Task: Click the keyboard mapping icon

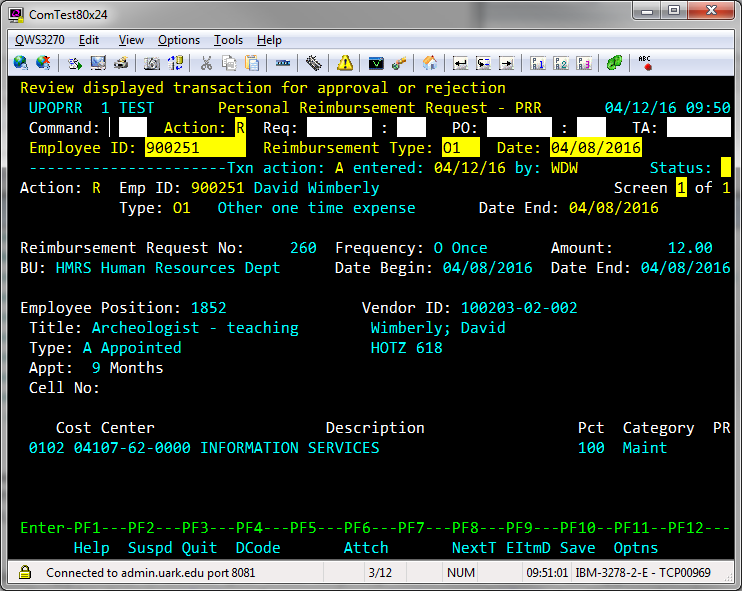Action: coord(314,63)
